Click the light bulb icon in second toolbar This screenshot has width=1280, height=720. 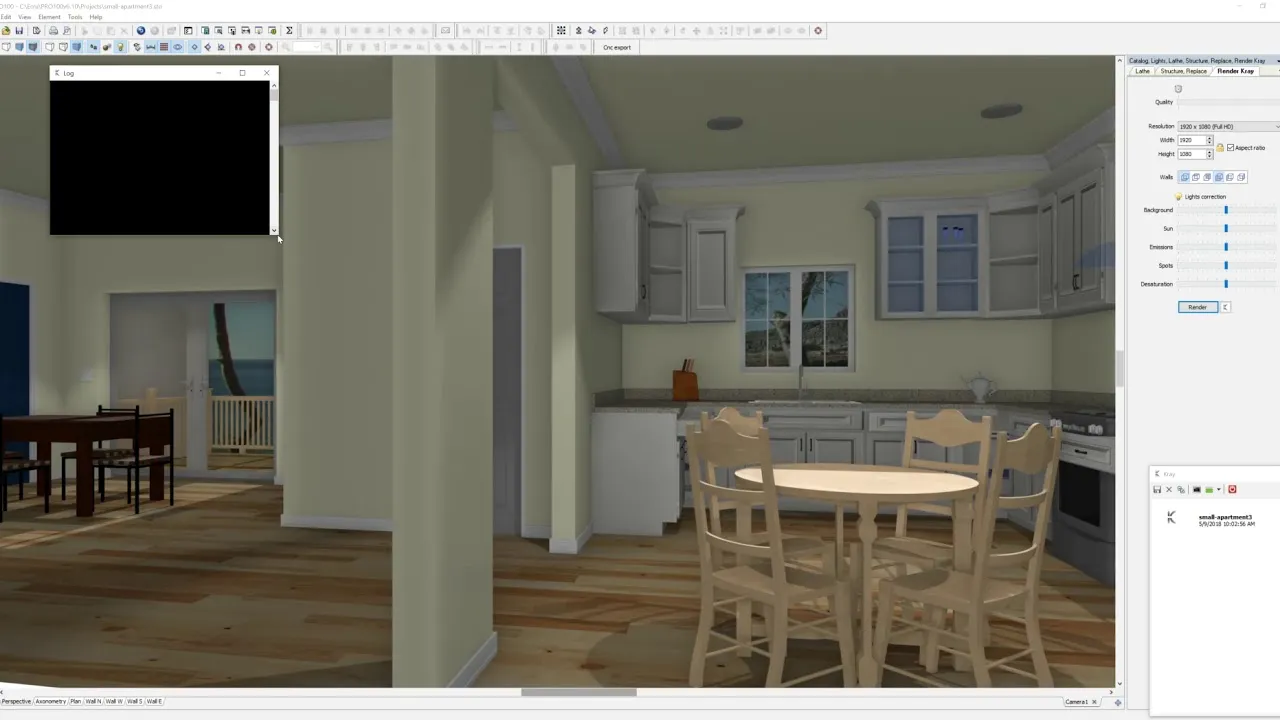[x=120, y=47]
